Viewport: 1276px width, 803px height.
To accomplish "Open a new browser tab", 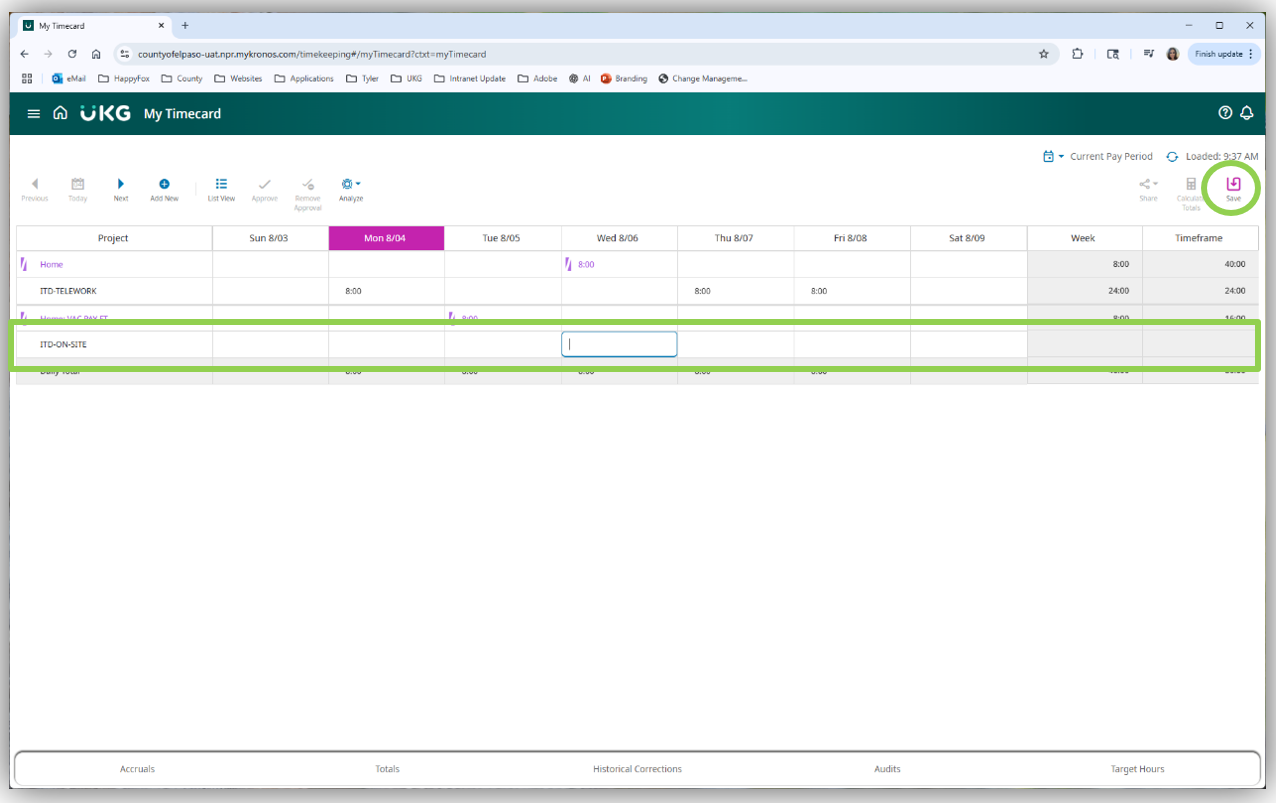I will 185,26.
